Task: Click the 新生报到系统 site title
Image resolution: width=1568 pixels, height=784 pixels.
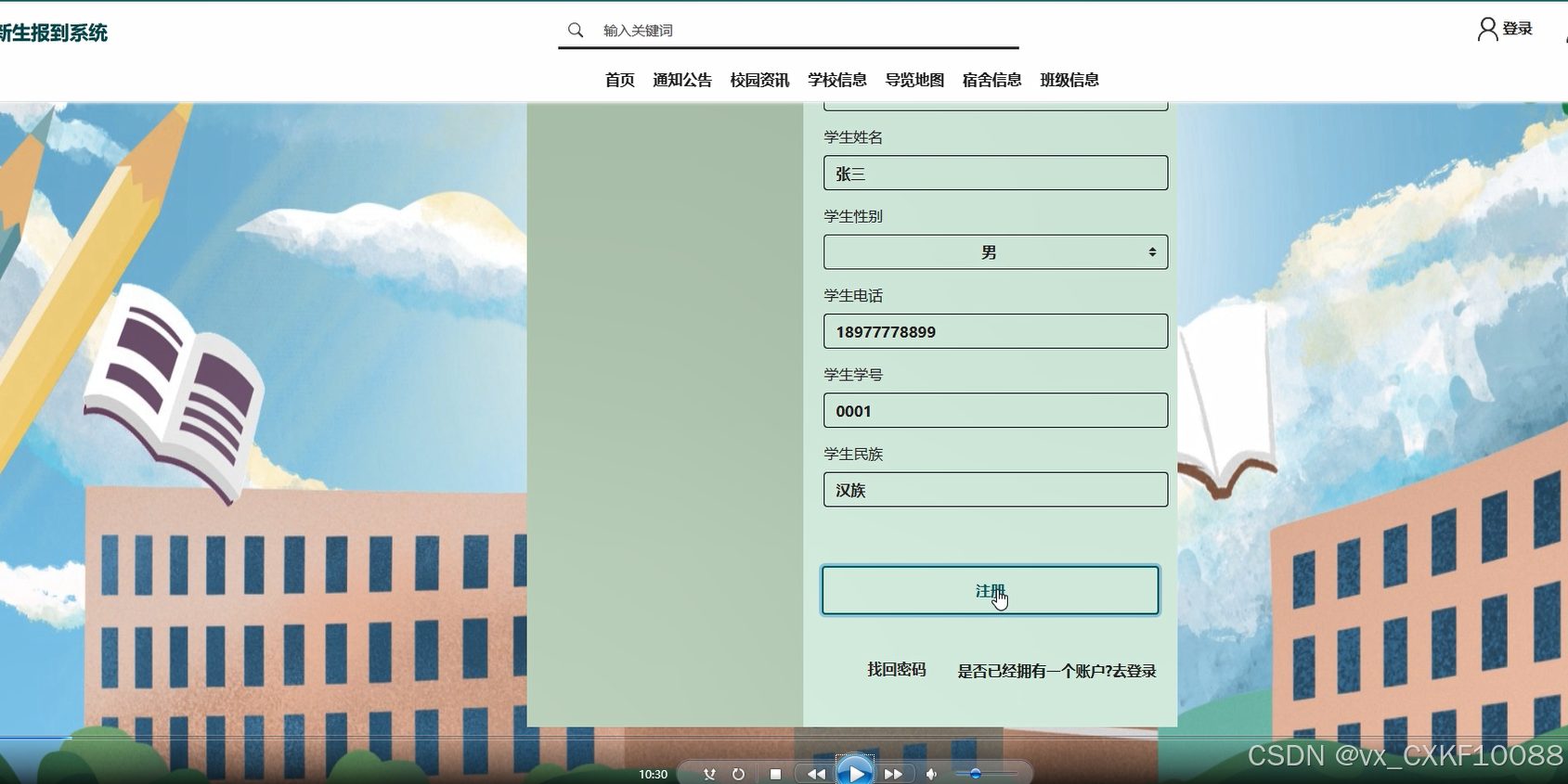Action: (54, 32)
